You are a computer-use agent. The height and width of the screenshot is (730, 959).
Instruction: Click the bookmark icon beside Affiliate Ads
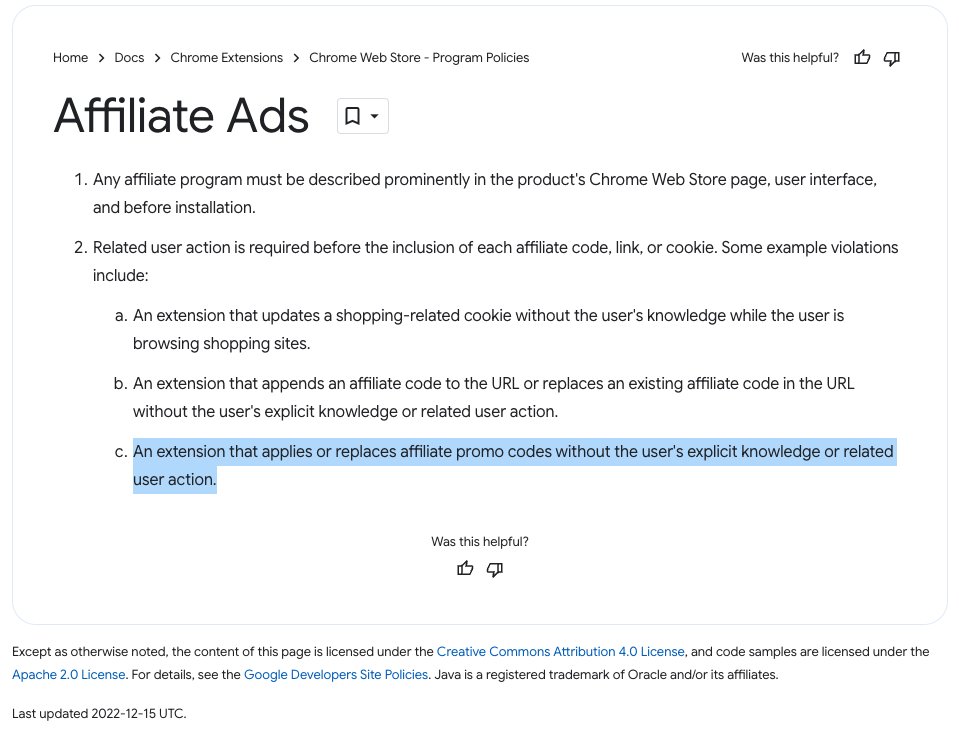click(352, 116)
